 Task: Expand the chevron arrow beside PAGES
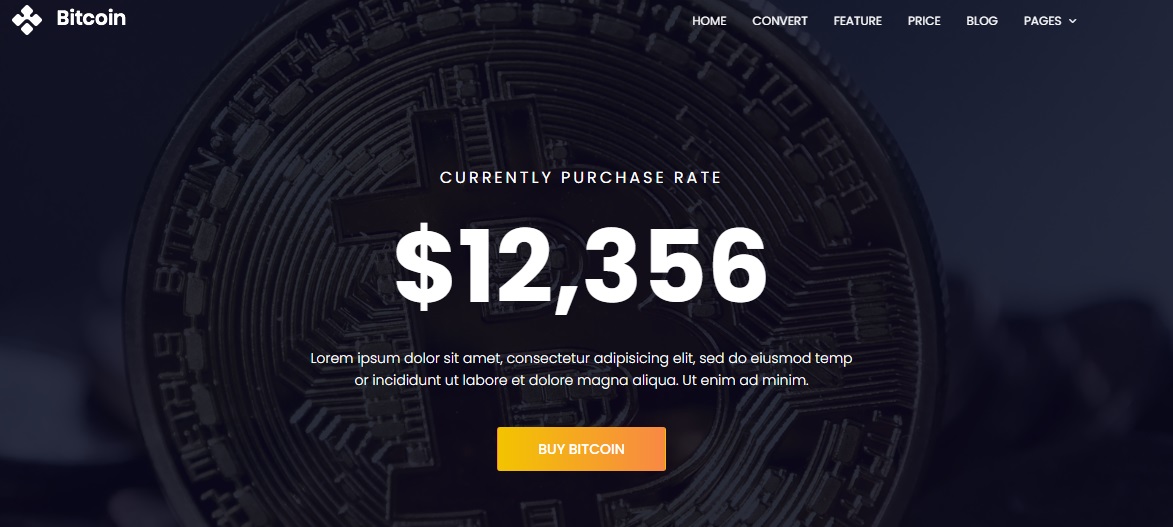(1072, 21)
